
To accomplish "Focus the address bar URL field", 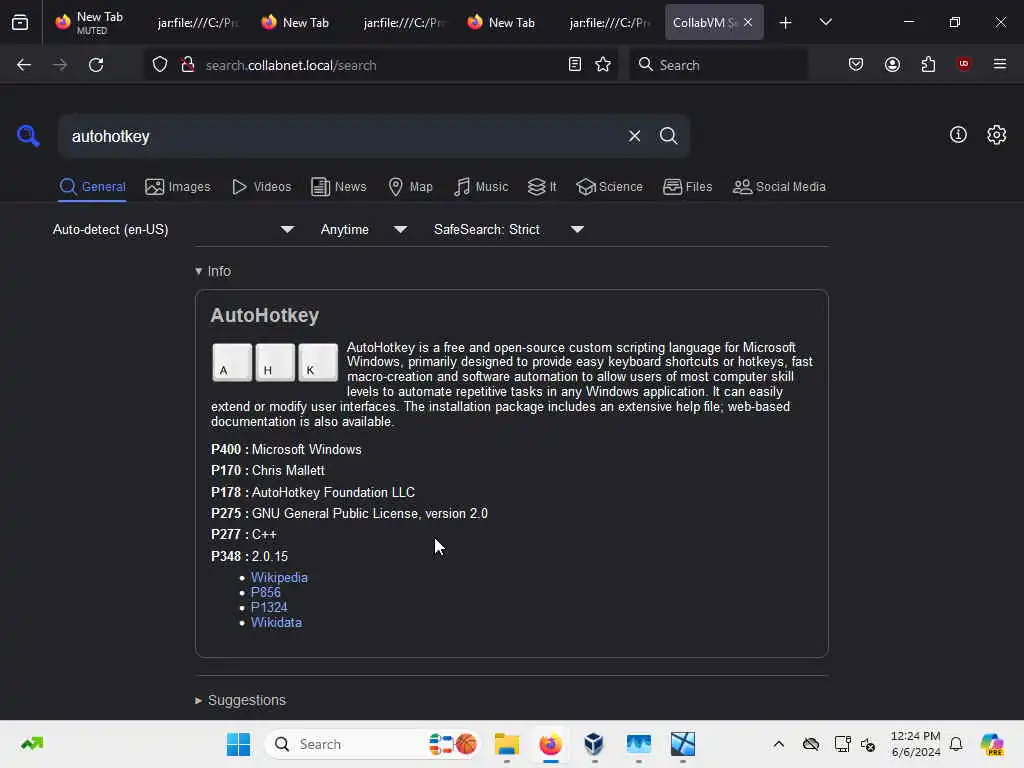I will click(x=382, y=65).
